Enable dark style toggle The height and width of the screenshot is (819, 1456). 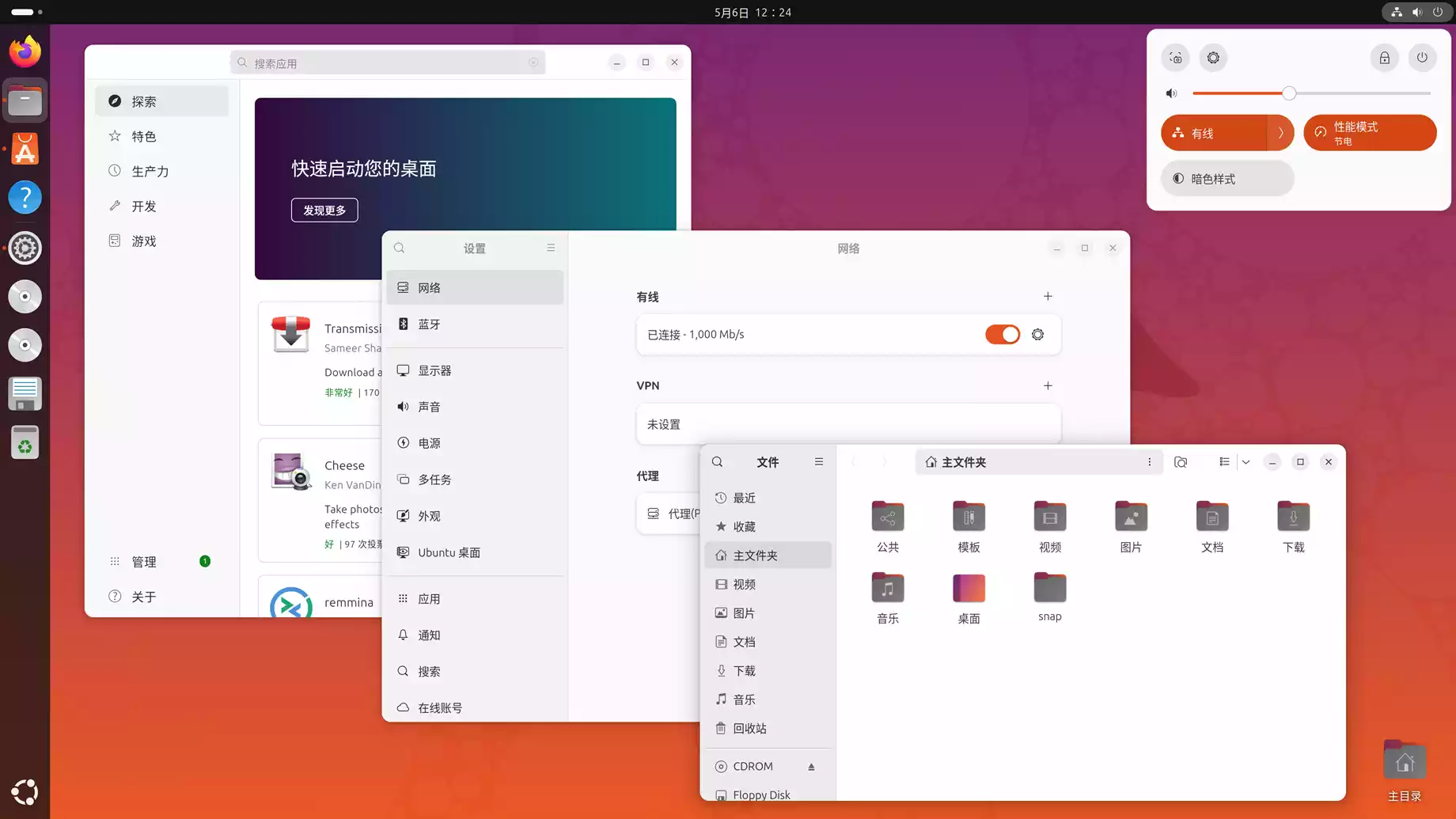(x=1227, y=179)
